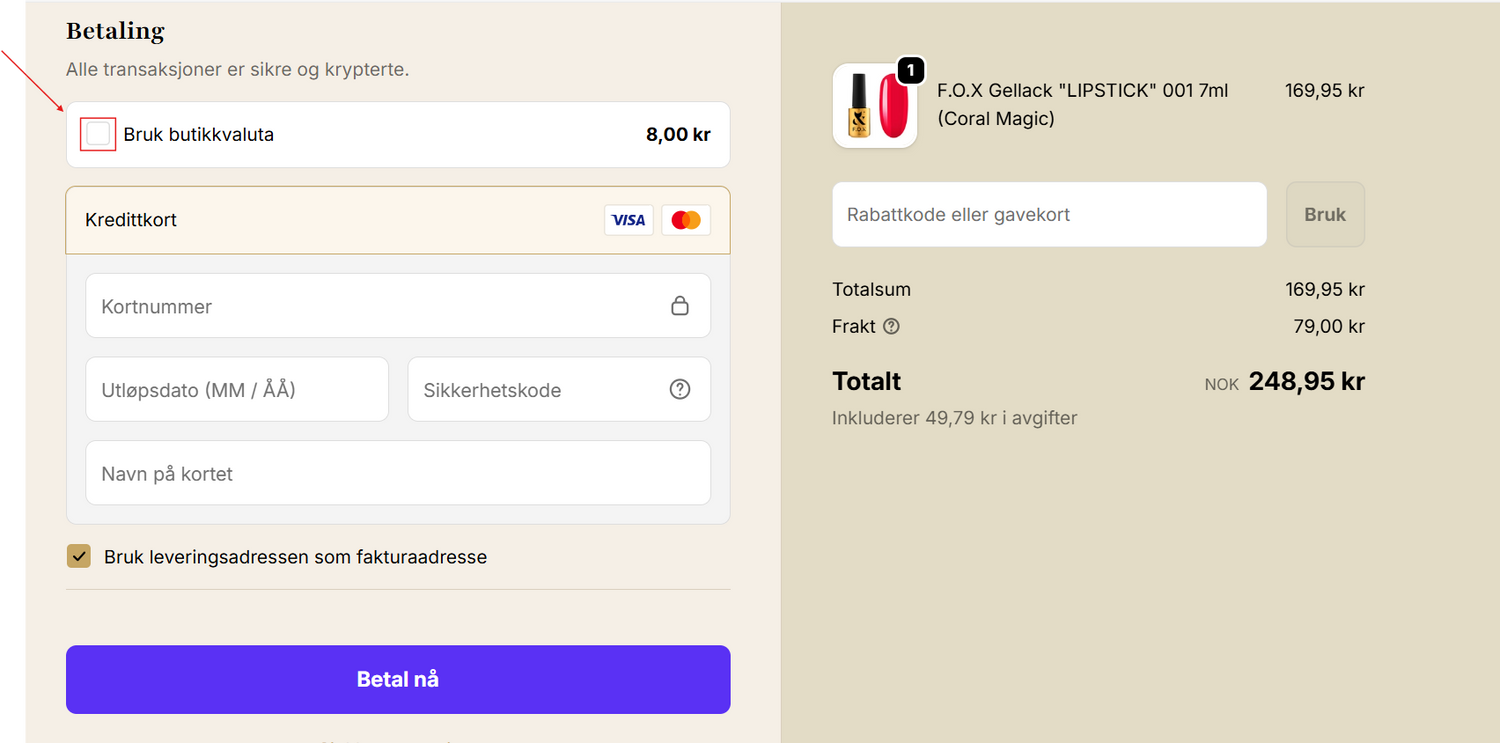Click the Bruk discount apply button
1500x743 pixels.
point(1324,214)
